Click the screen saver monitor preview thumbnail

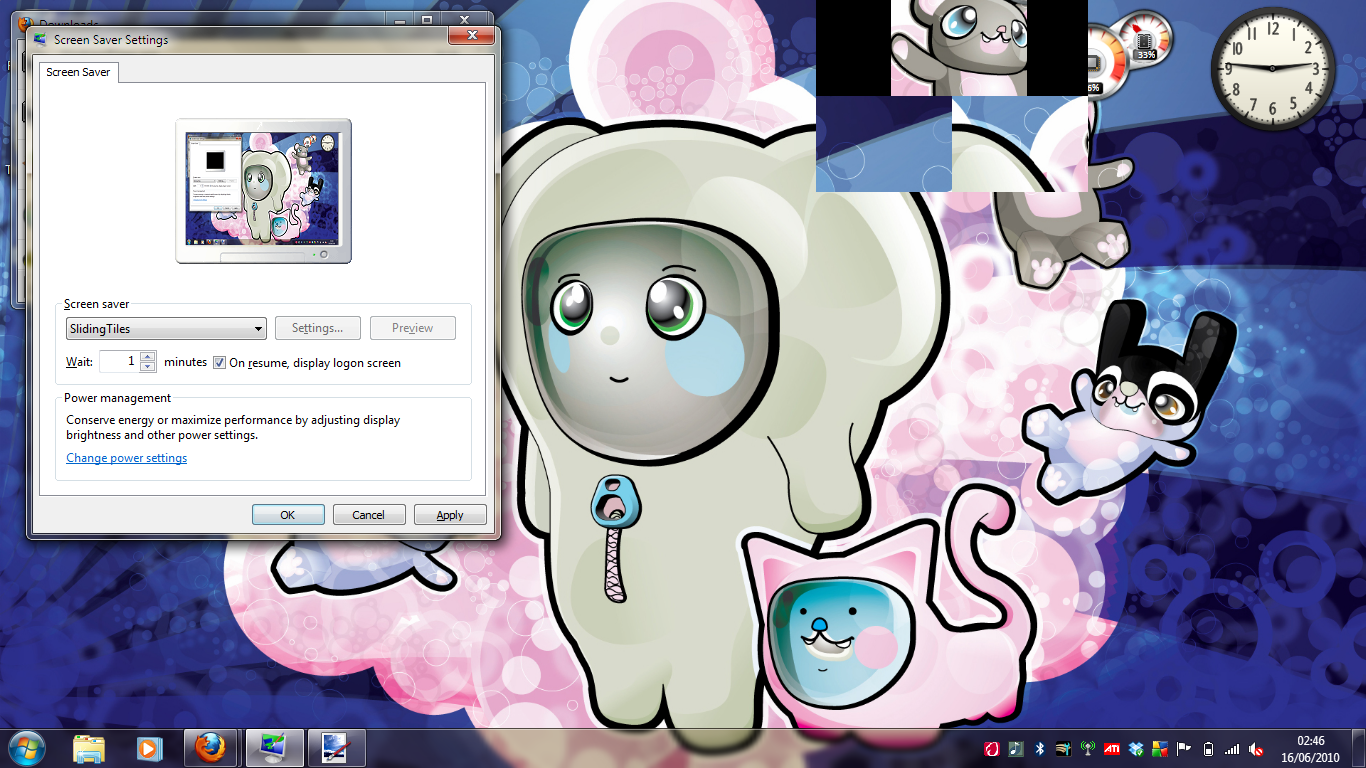click(x=264, y=190)
